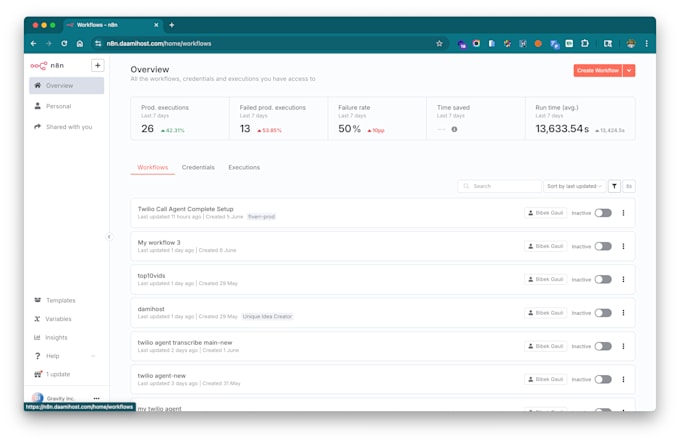
Task: Select the Prod. executions stat card
Action: point(180,118)
